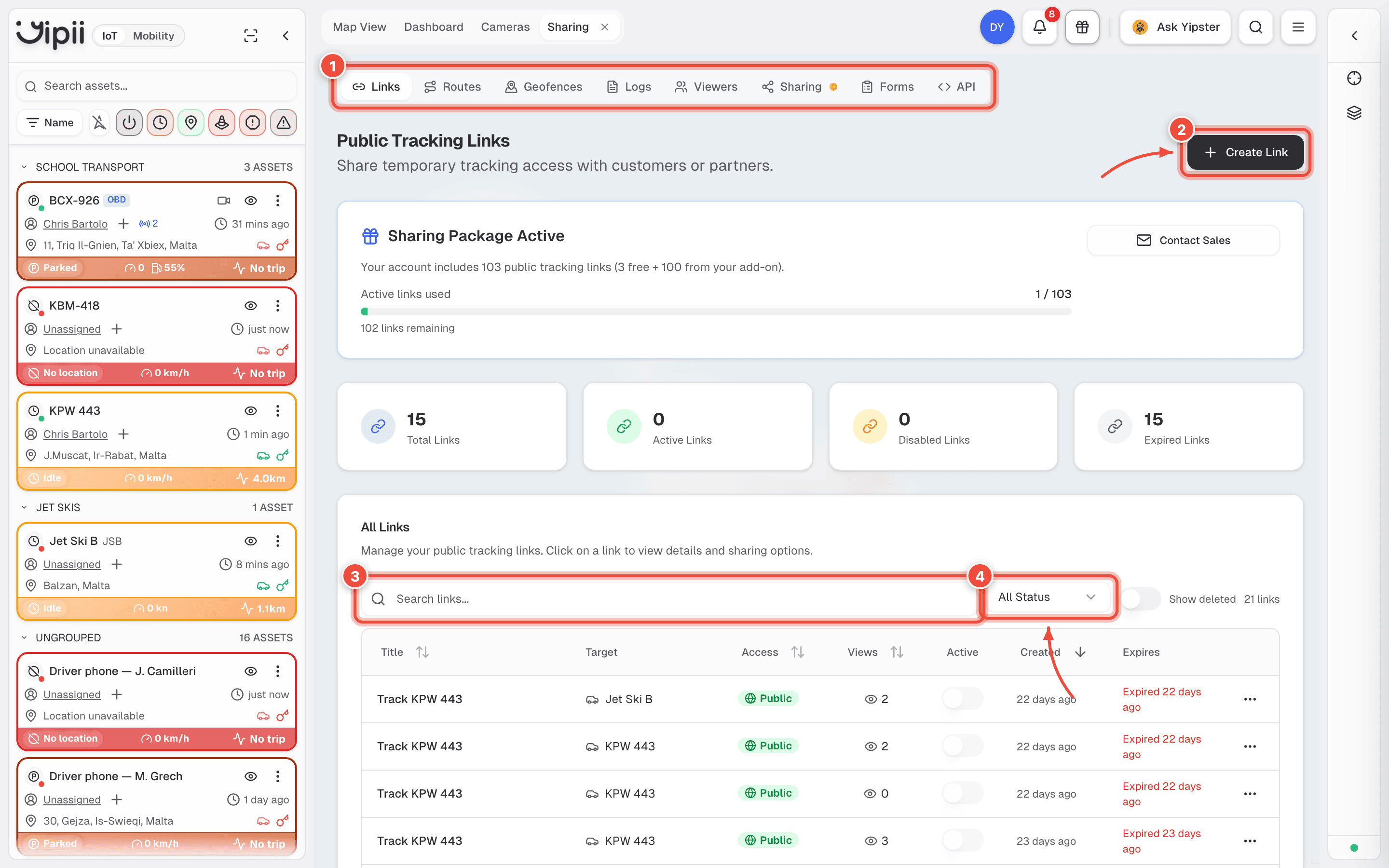
Task: Toggle Active switch for link expired 23 days ago
Action: (963, 841)
